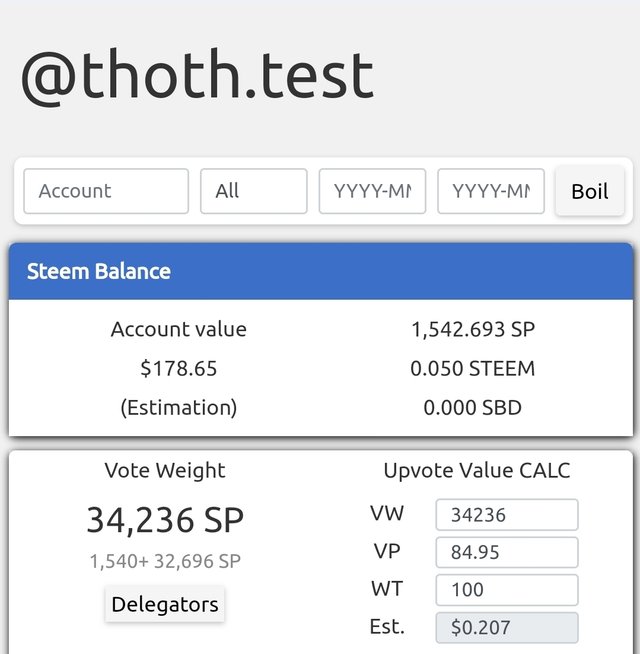Click the 34,236 SP vote weight value
This screenshot has height=654, width=640.
pyautogui.click(x=165, y=520)
